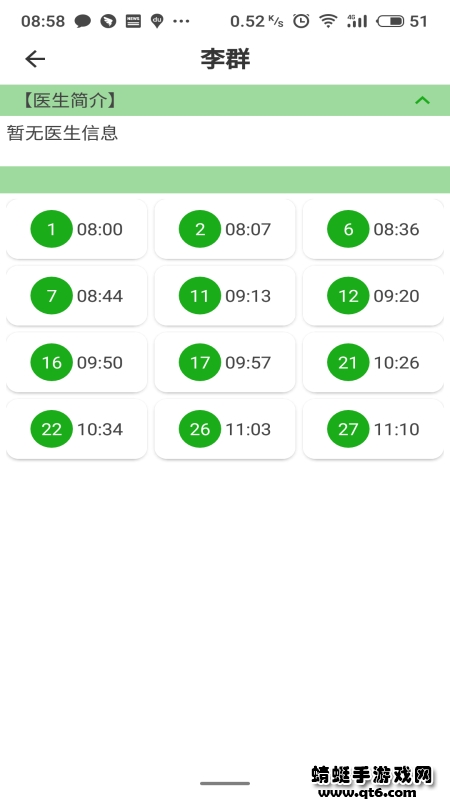450x800 pixels.
Task: Select the 09:57 slot numbered 17
Action: click(x=225, y=363)
